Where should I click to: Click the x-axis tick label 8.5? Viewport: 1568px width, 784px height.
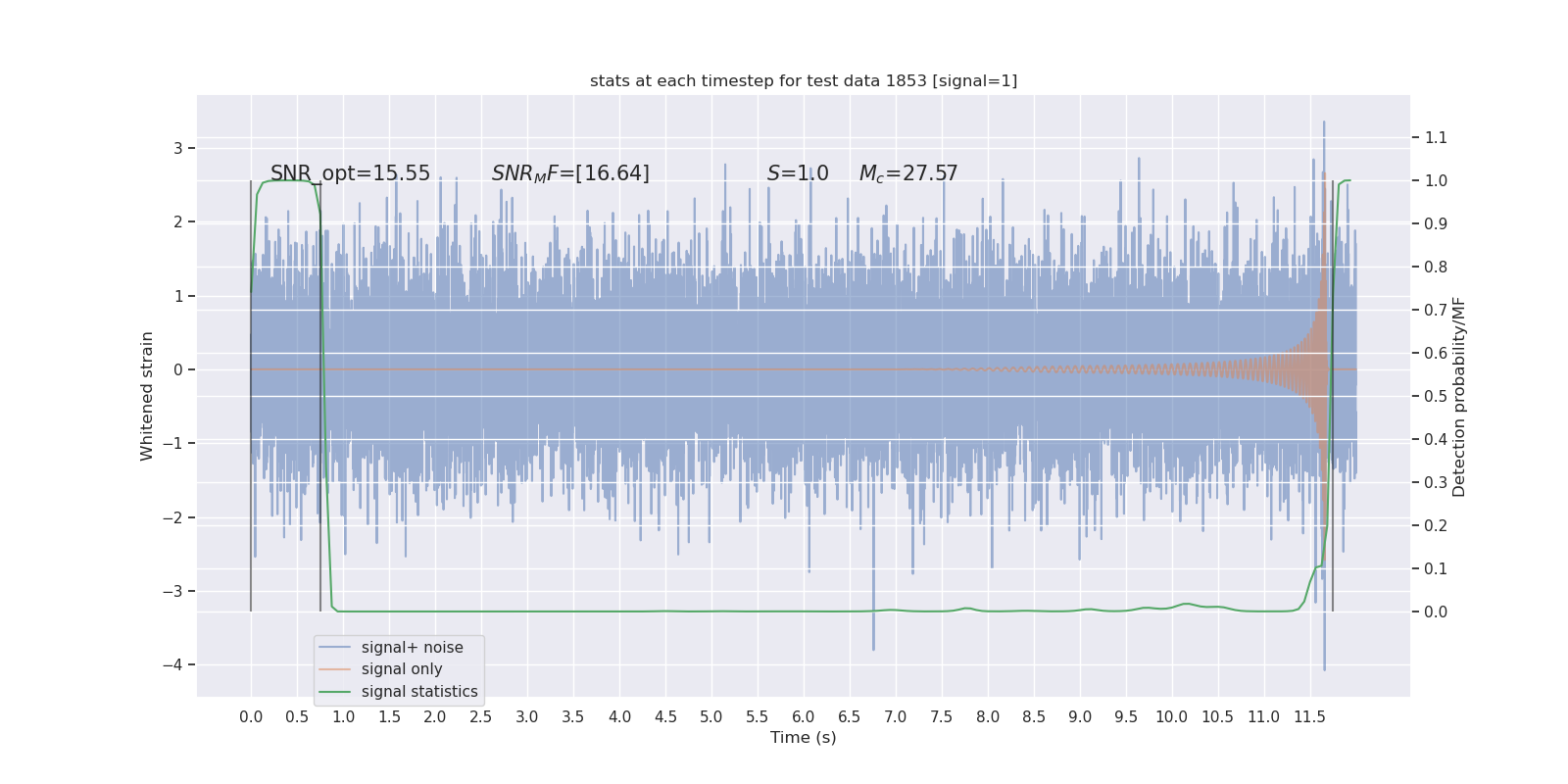(1034, 717)
